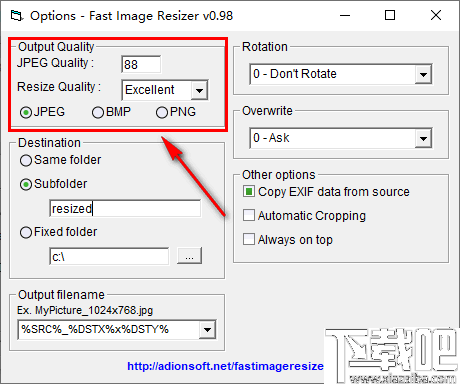This screenshot has height=384, width=460.
Task: Click the JPEG Quality input field
Action: pyautogui.click(x=141, y=64)
